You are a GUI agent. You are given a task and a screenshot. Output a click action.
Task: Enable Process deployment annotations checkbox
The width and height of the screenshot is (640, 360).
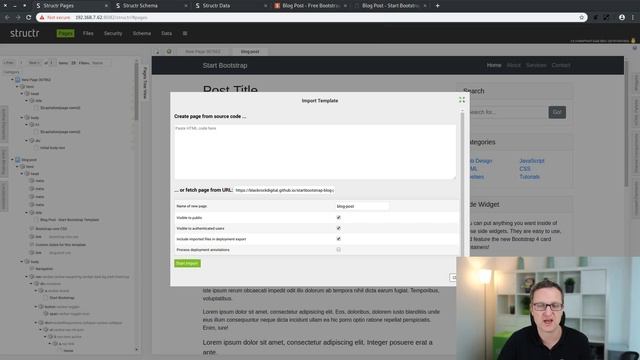[x=338, y=249]
